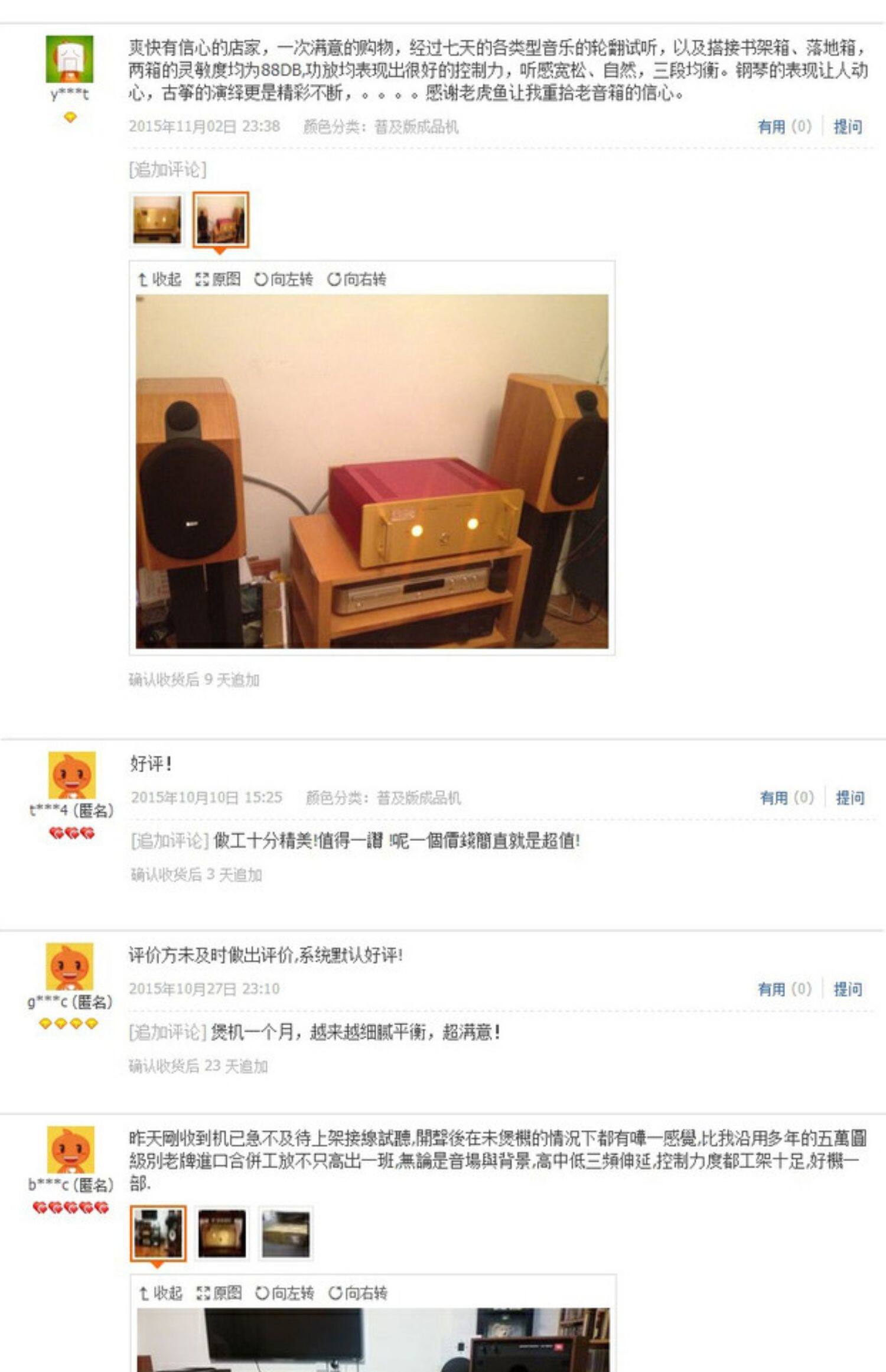Image resolution: width=886 pixels, height=1372 pixels.
Task: Mark y***t review as 有用
Action: (x=785, y=126)
